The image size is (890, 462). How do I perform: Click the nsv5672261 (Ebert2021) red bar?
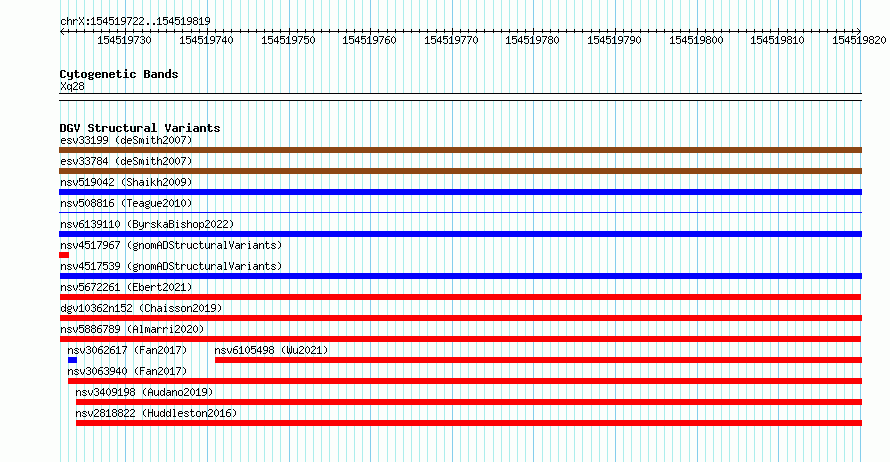(460, 297)
